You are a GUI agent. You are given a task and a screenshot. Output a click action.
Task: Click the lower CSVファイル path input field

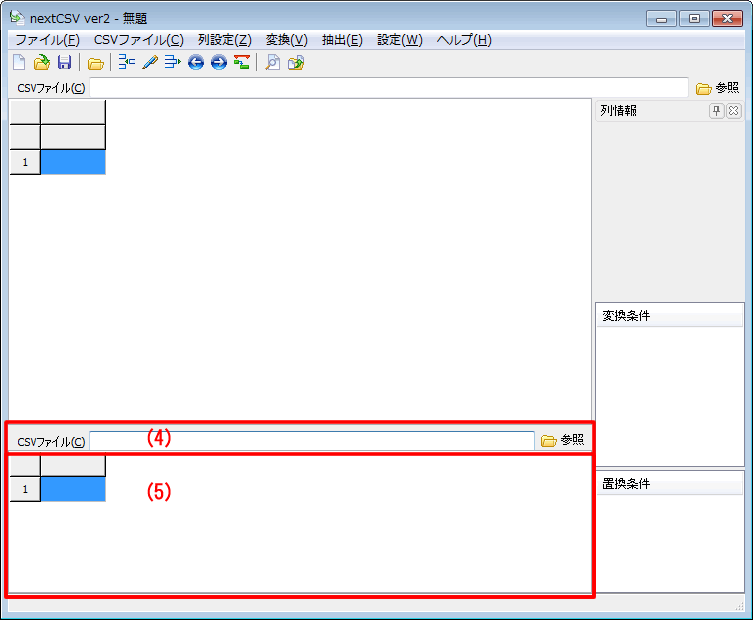(x=311, y=441)
